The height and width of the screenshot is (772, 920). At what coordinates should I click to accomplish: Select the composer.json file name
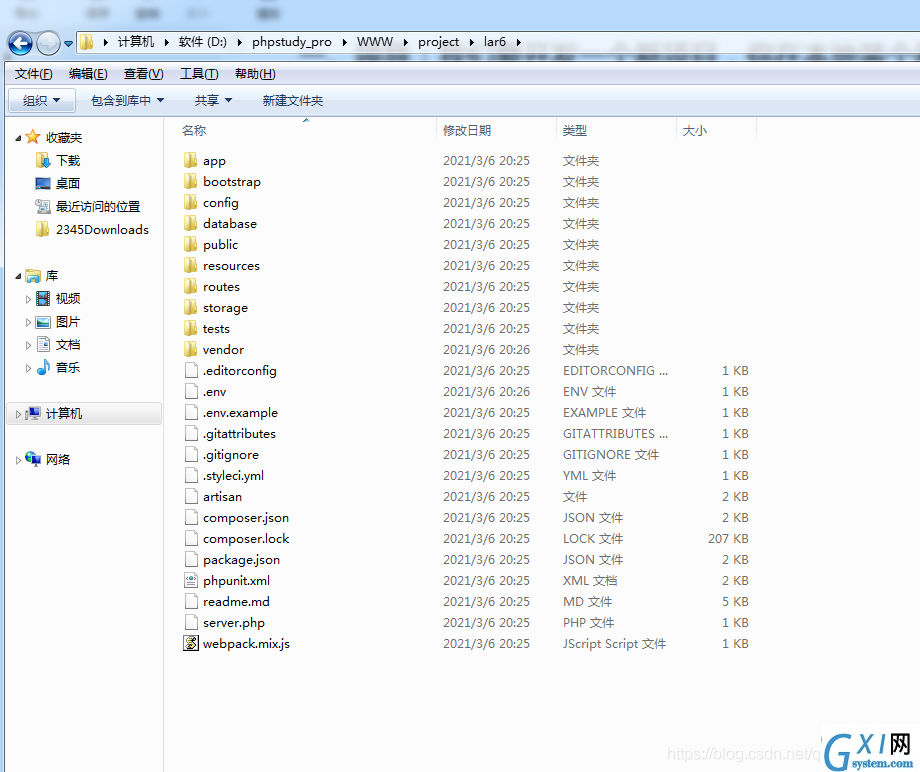(246, 517)
